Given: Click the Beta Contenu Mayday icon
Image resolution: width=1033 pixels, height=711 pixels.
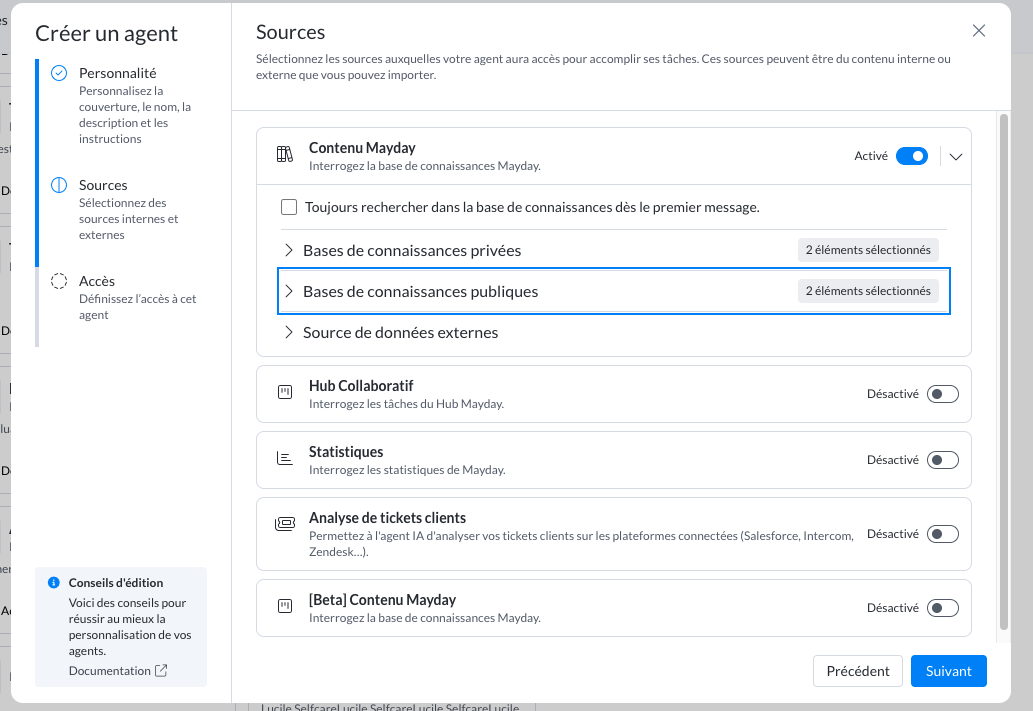Looking at the screenshot, I should click(285, 607).
